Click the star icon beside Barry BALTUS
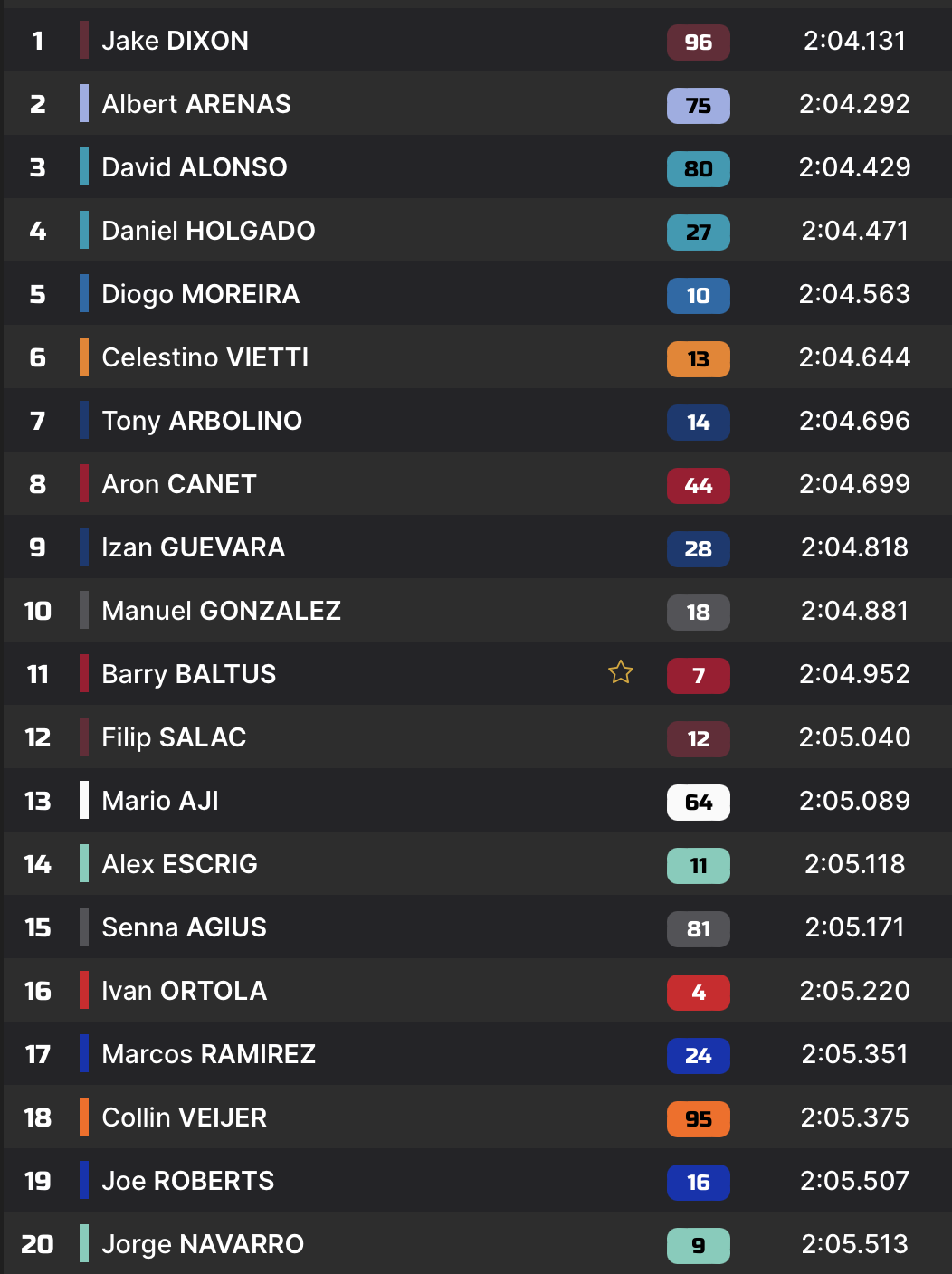Screen dimensions: 952x1274 tap(621, 672)
